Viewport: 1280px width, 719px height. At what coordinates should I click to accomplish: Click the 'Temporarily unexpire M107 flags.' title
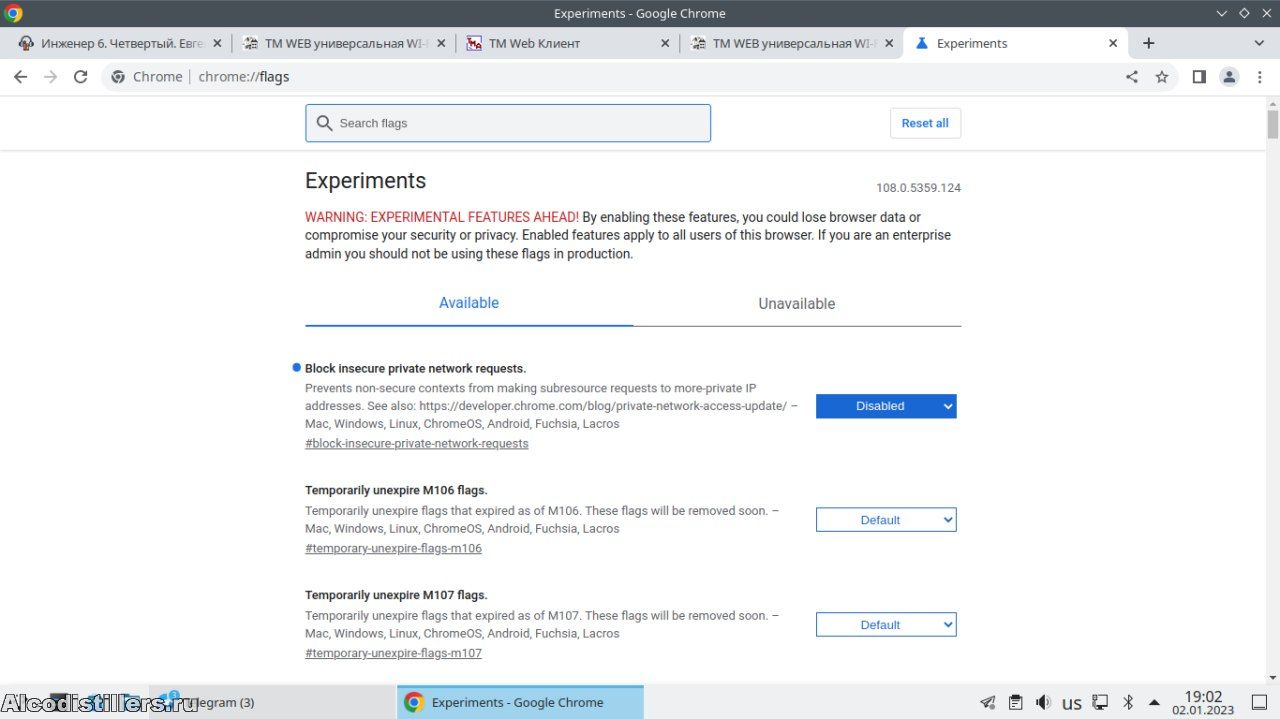(x=396, y=595)
